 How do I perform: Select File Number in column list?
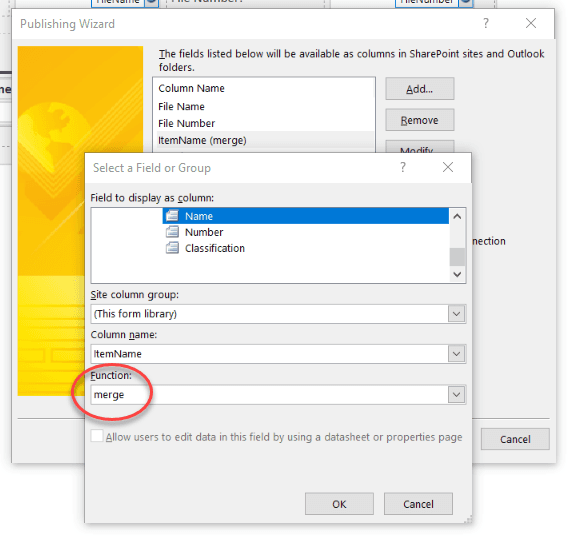point(265,123)
